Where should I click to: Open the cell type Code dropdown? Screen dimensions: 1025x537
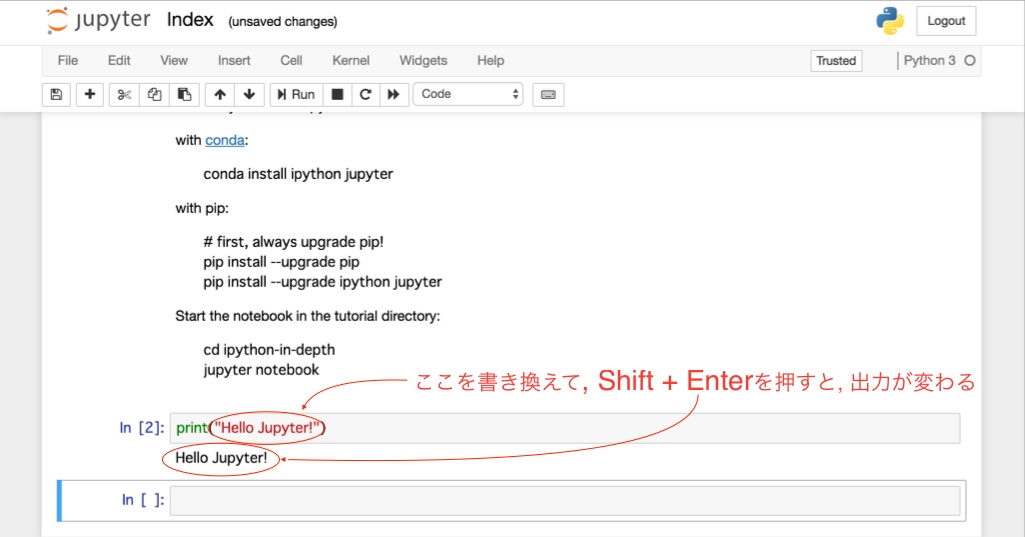468,94
